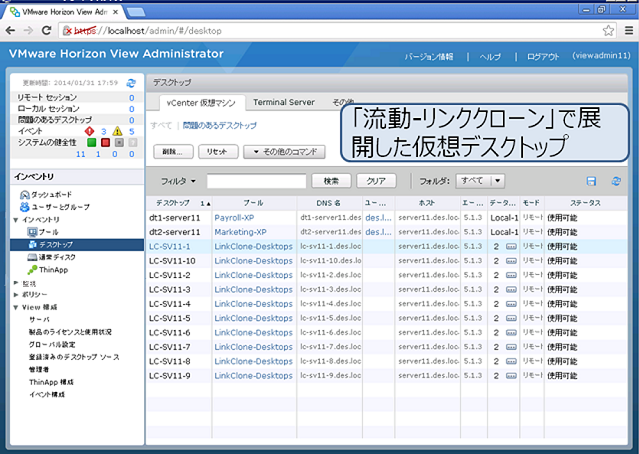Click the browser back arrow
This screenshot has height=454, width=639.
point(11,31)
